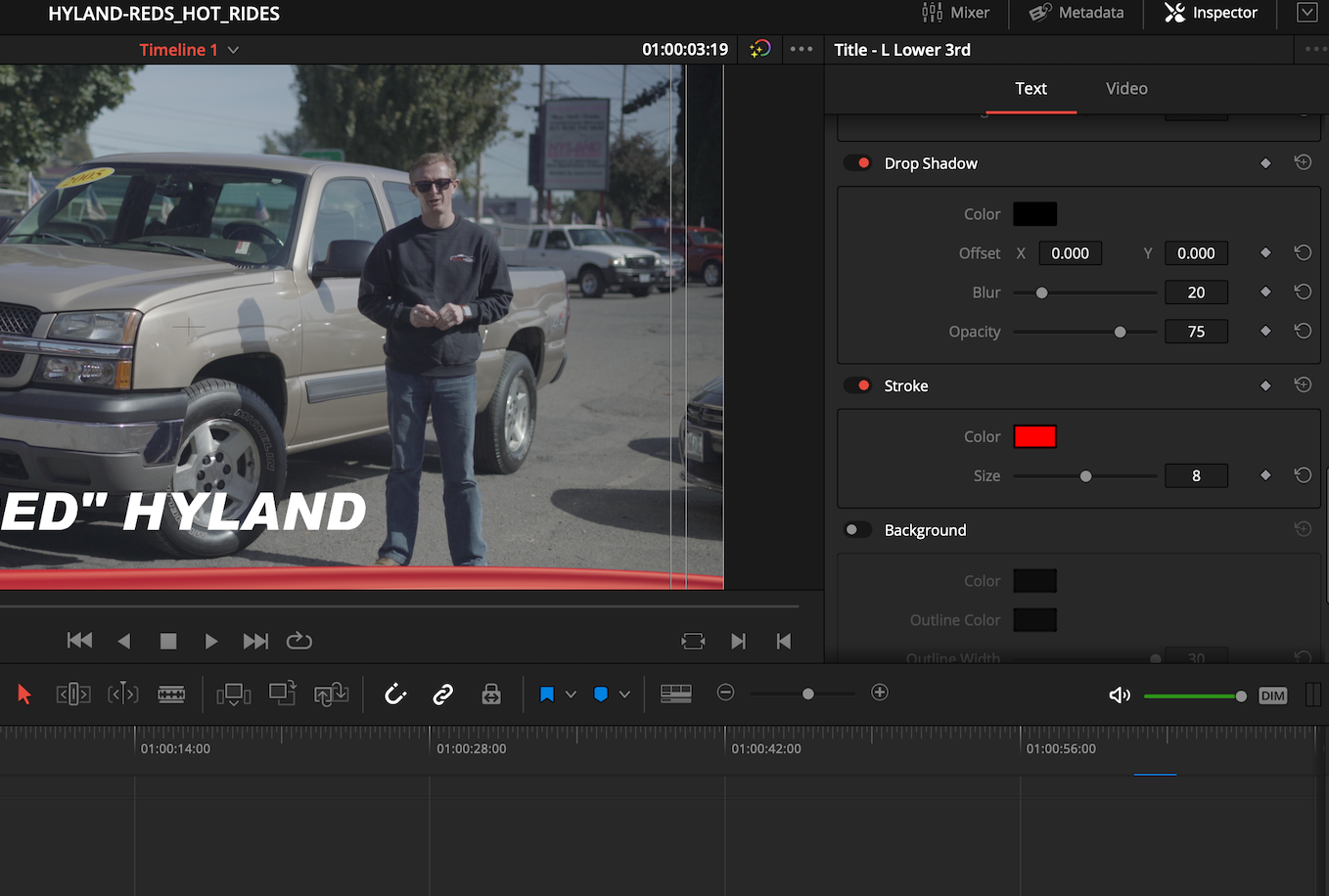Go to previous clip edit point

click(784, 641)
